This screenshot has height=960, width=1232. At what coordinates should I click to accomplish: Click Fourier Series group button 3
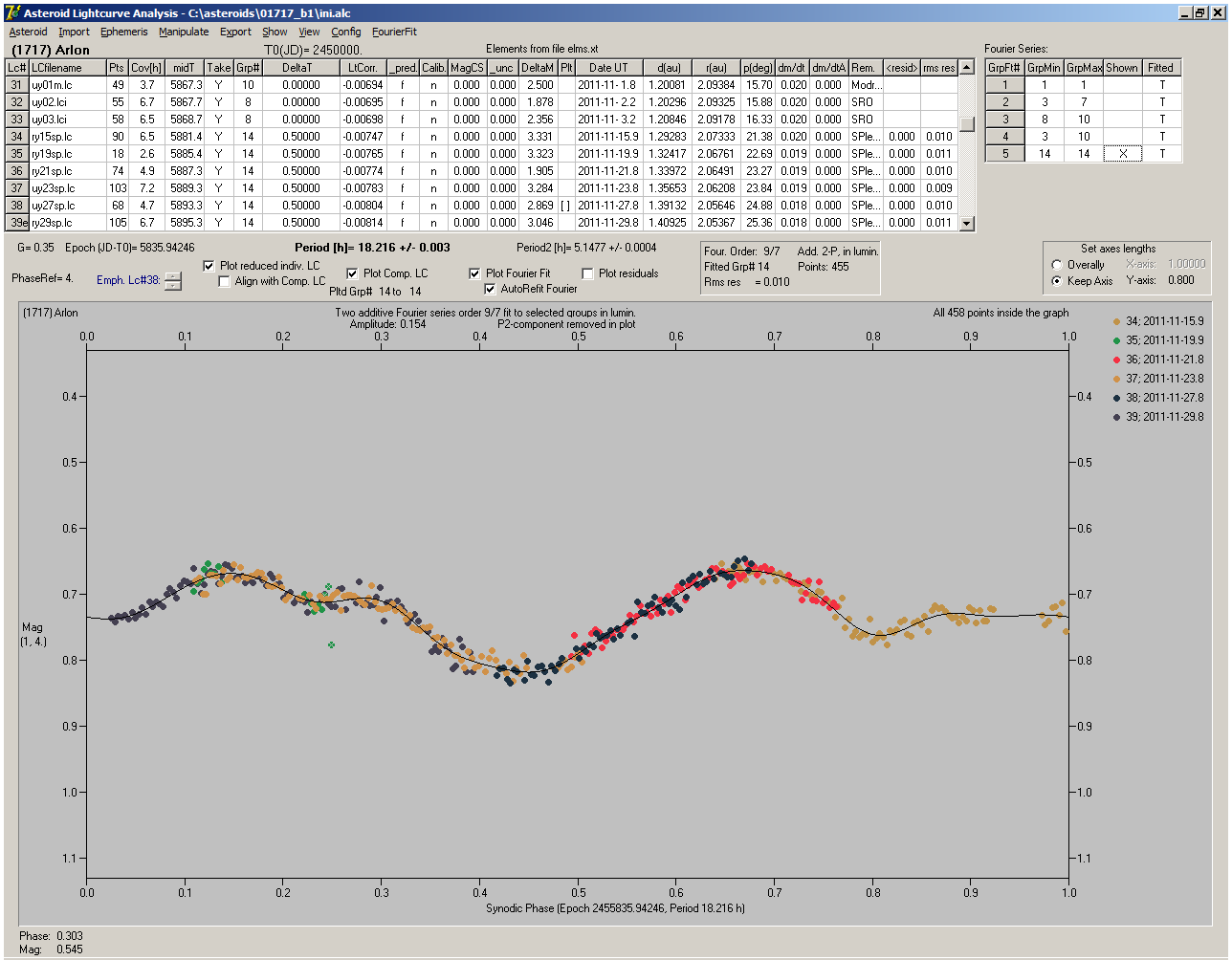[x=1005, y=120]
